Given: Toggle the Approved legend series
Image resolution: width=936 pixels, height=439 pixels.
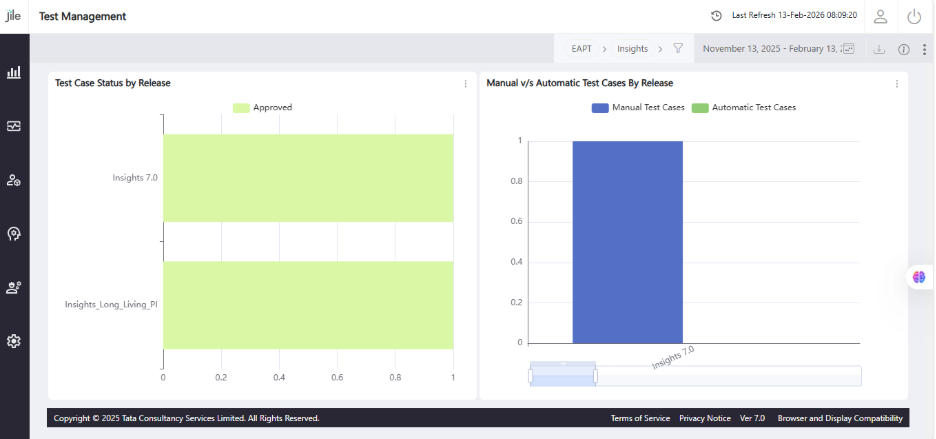Looking at the screenshot, I should [x=263, y=108].
